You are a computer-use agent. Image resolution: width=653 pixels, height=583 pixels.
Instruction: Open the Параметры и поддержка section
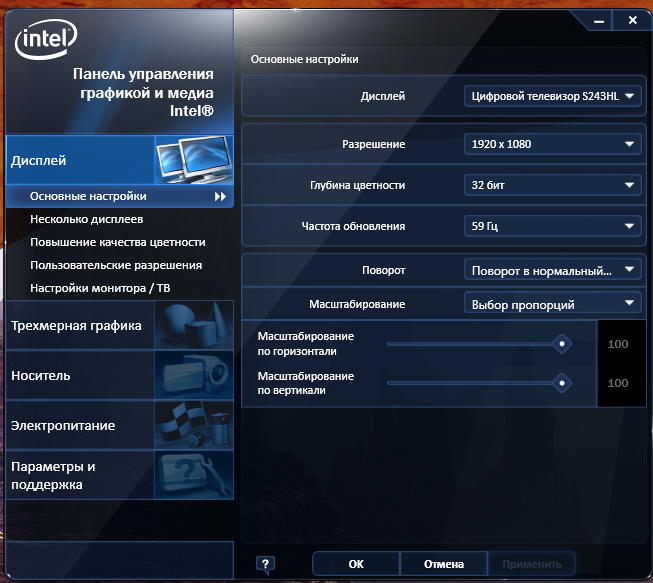click(120, 475)
